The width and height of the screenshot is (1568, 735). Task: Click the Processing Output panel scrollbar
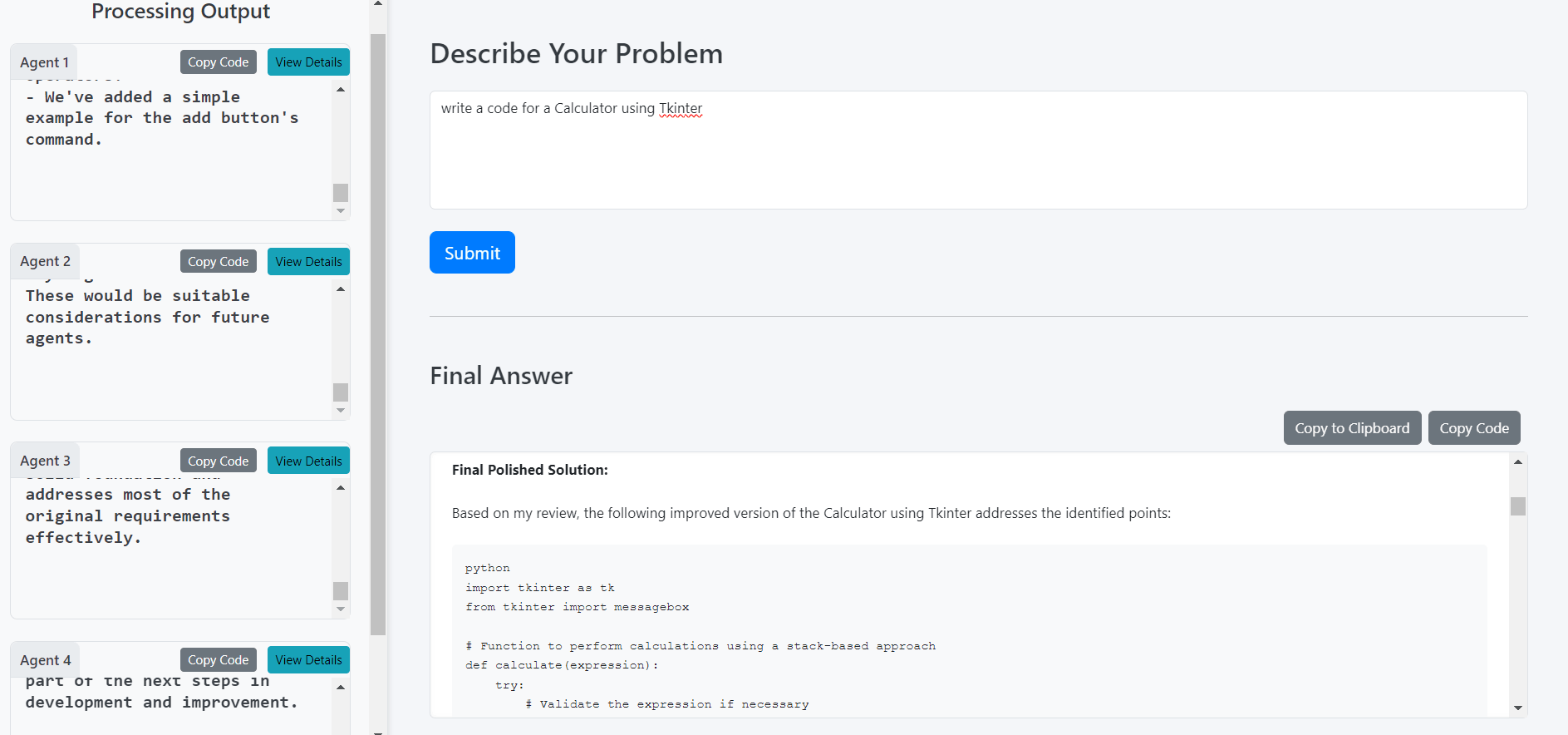[378, 333]
